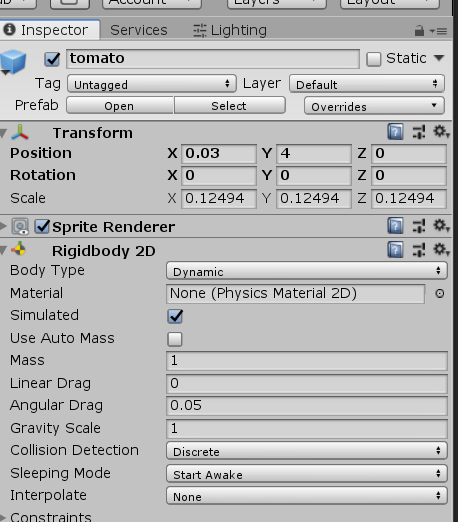The height and width of the screenshot is (522, 458).
Task: Click the Prefab Open button
Action: point(120,106)
